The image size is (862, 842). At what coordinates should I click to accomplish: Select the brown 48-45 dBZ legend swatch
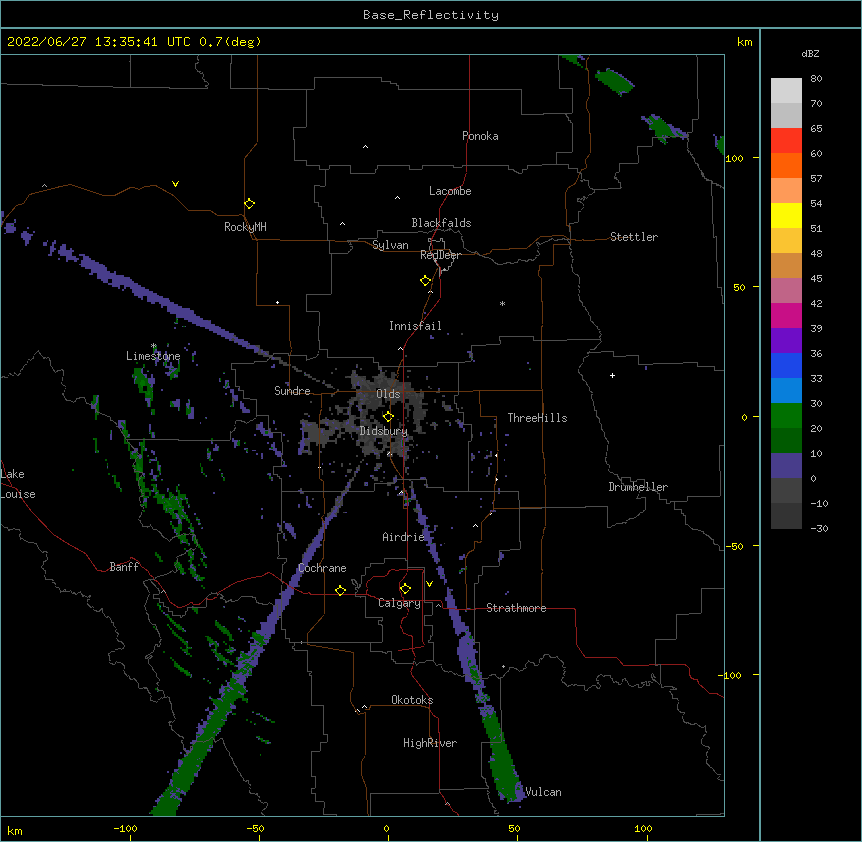(786, 265)
